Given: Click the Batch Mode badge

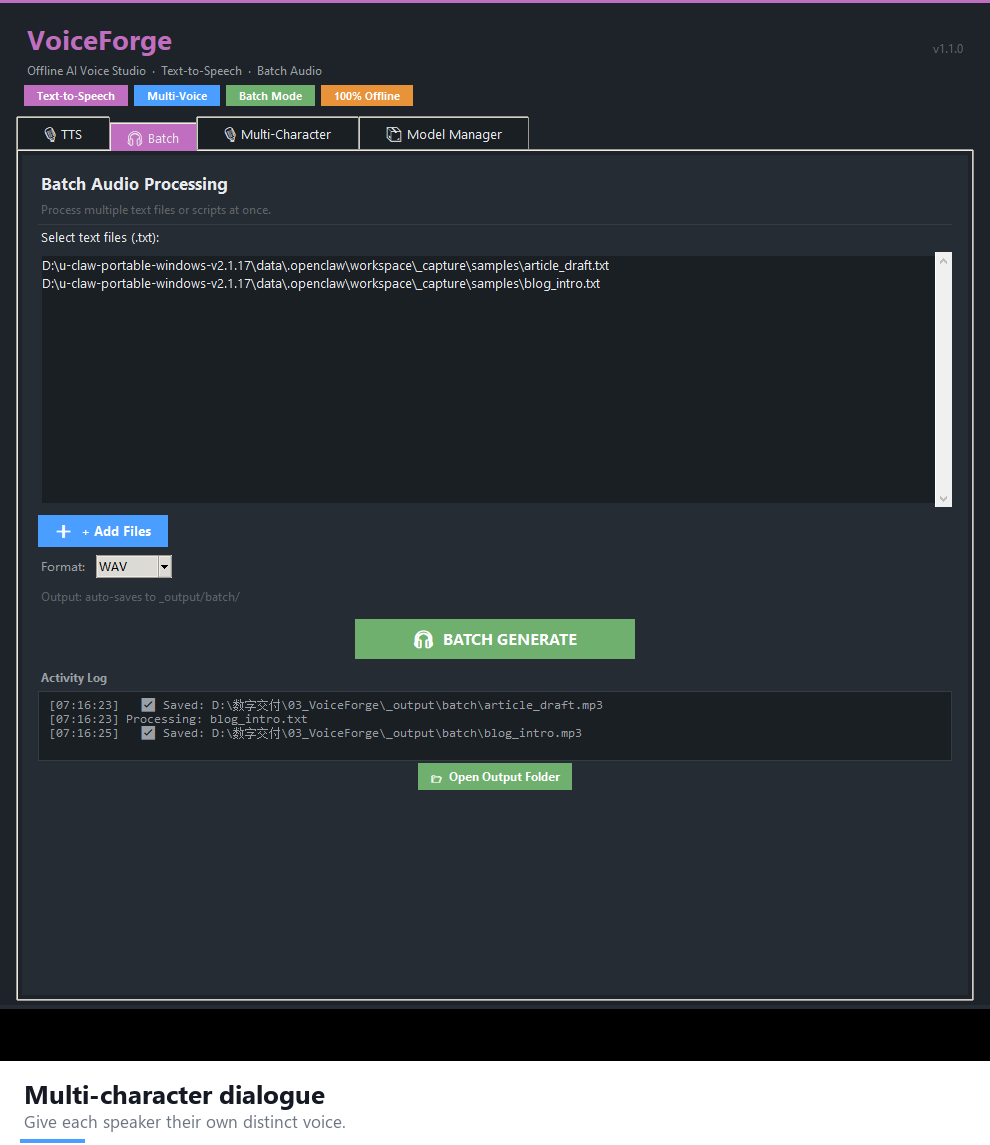Looking at the screenshot, I should [270, 96].
